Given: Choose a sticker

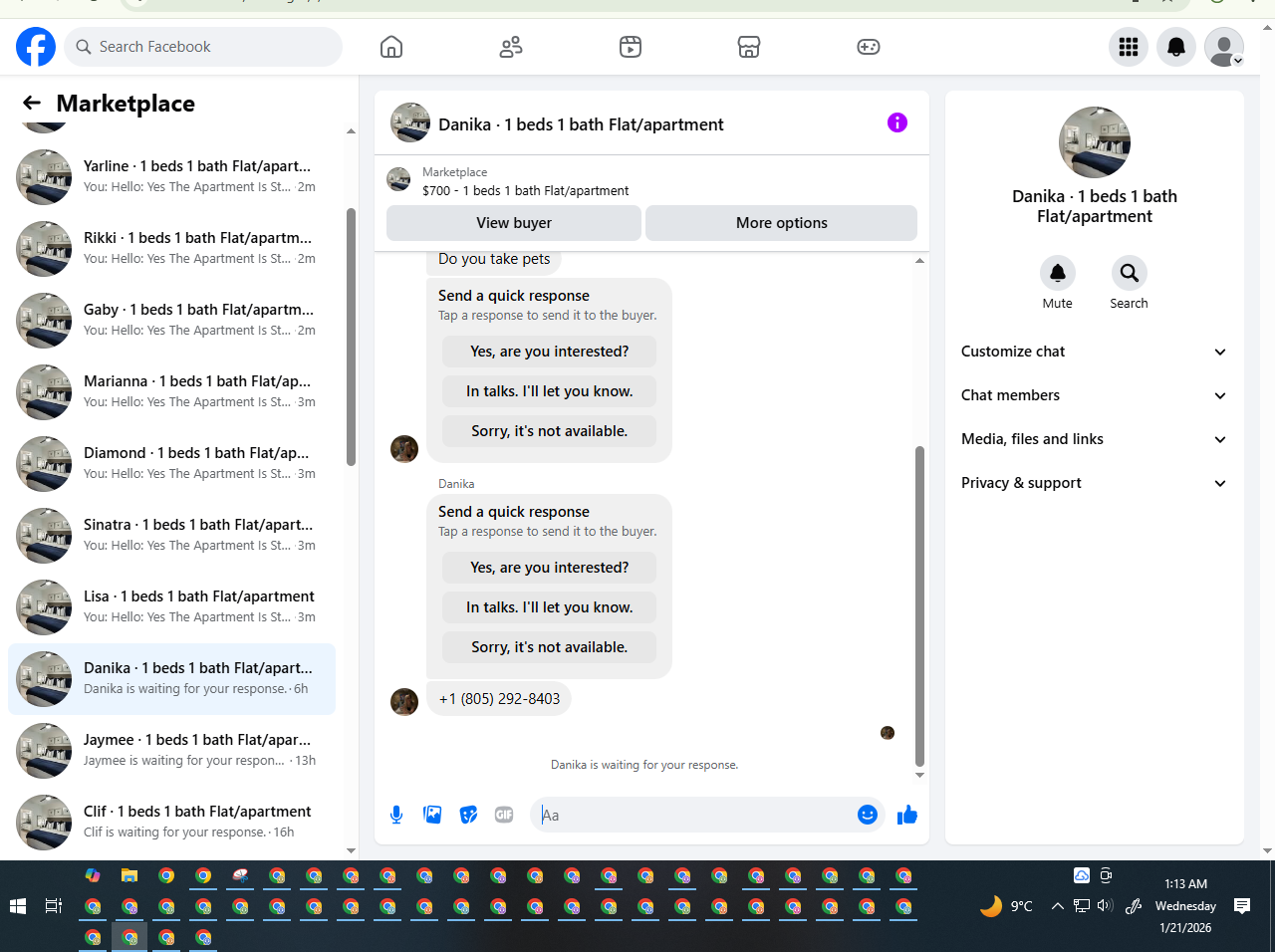Looking at the screenshot, I should 468,815.
